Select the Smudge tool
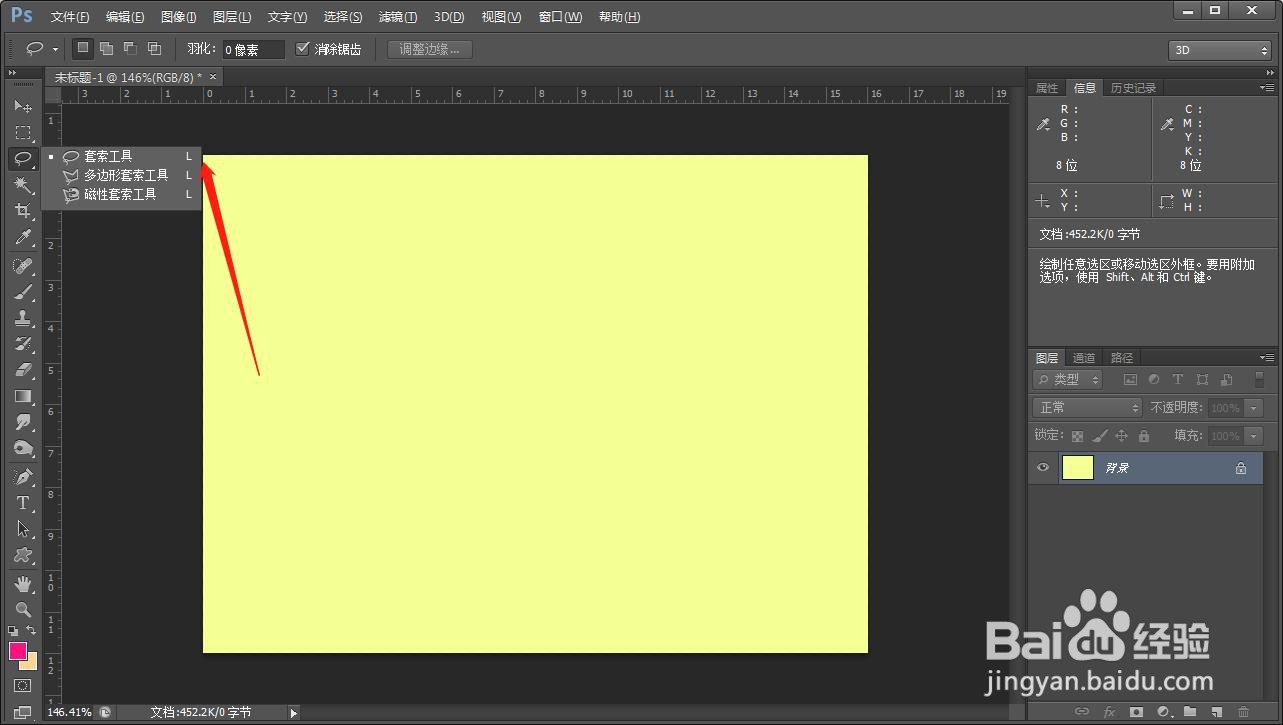Viewport: 1283px width, 725px height. pyautogui.click(x=22, y=422)
